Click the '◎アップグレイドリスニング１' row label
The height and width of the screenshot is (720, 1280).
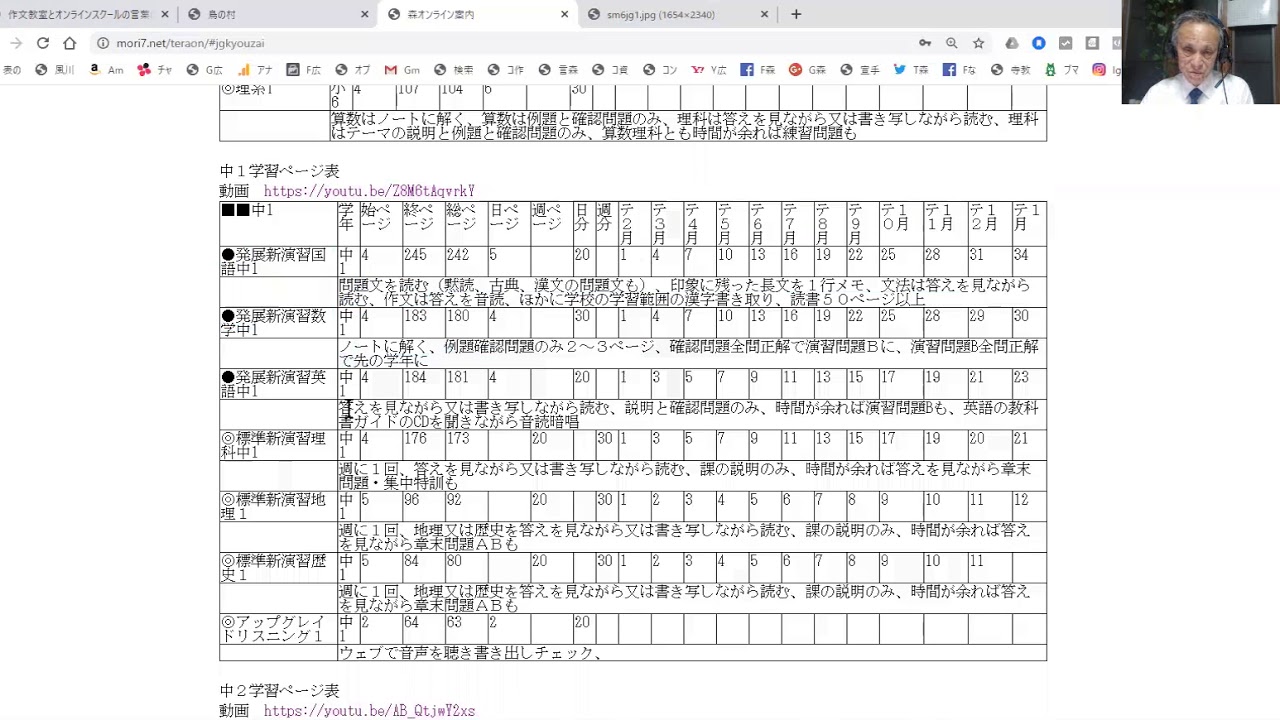[274, 629]
